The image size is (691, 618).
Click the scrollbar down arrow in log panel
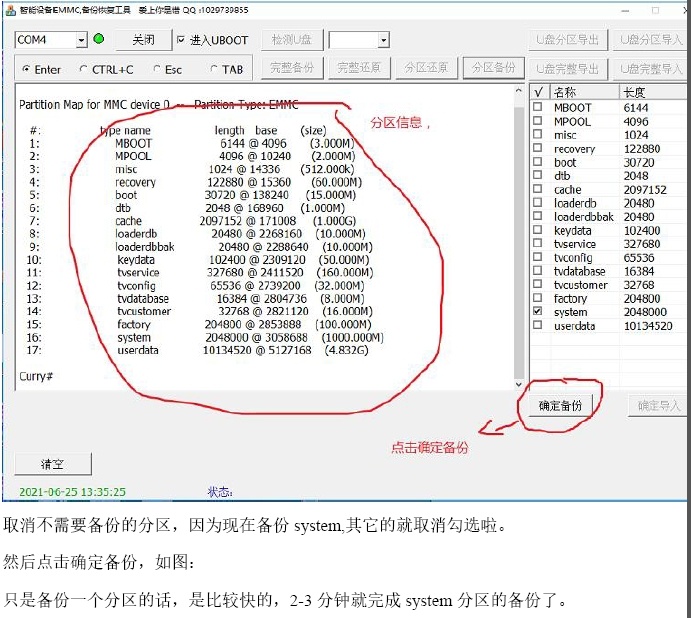coord(518,383)
